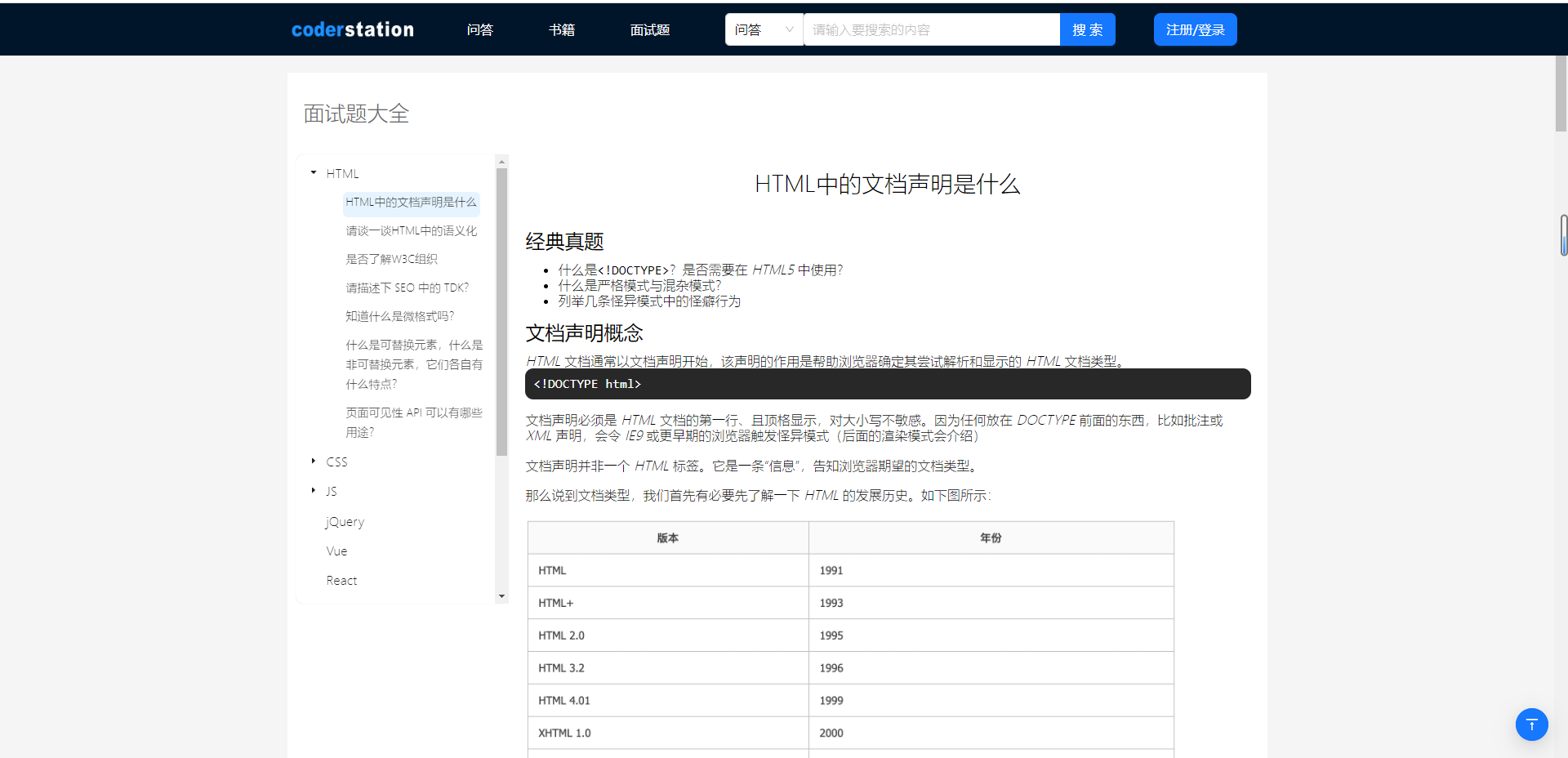
Task: Expand the CSS tree node
Action: coord(314,461)
